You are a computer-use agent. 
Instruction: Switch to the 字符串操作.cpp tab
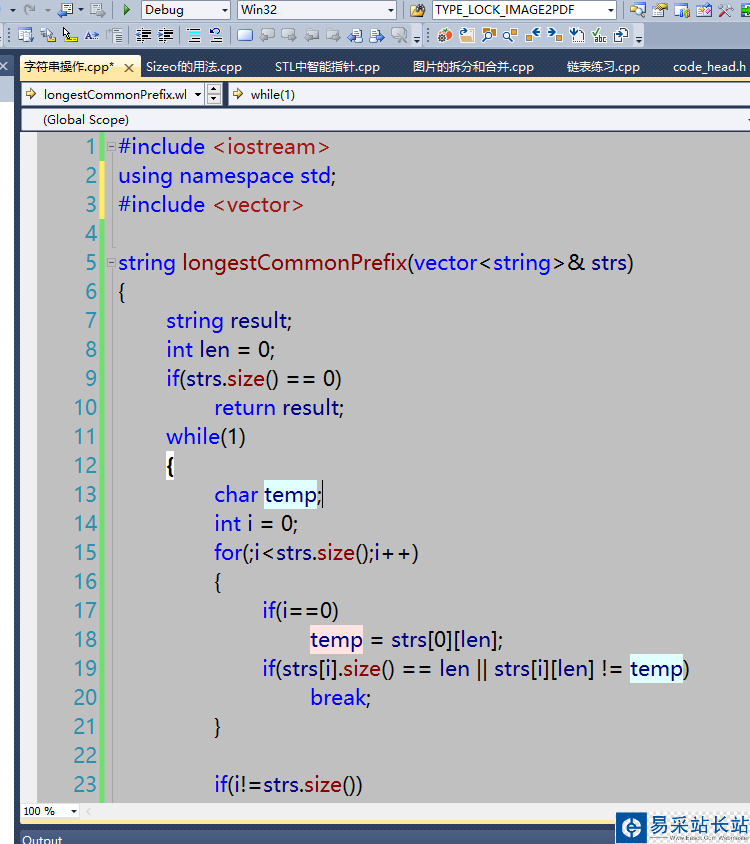69,67
